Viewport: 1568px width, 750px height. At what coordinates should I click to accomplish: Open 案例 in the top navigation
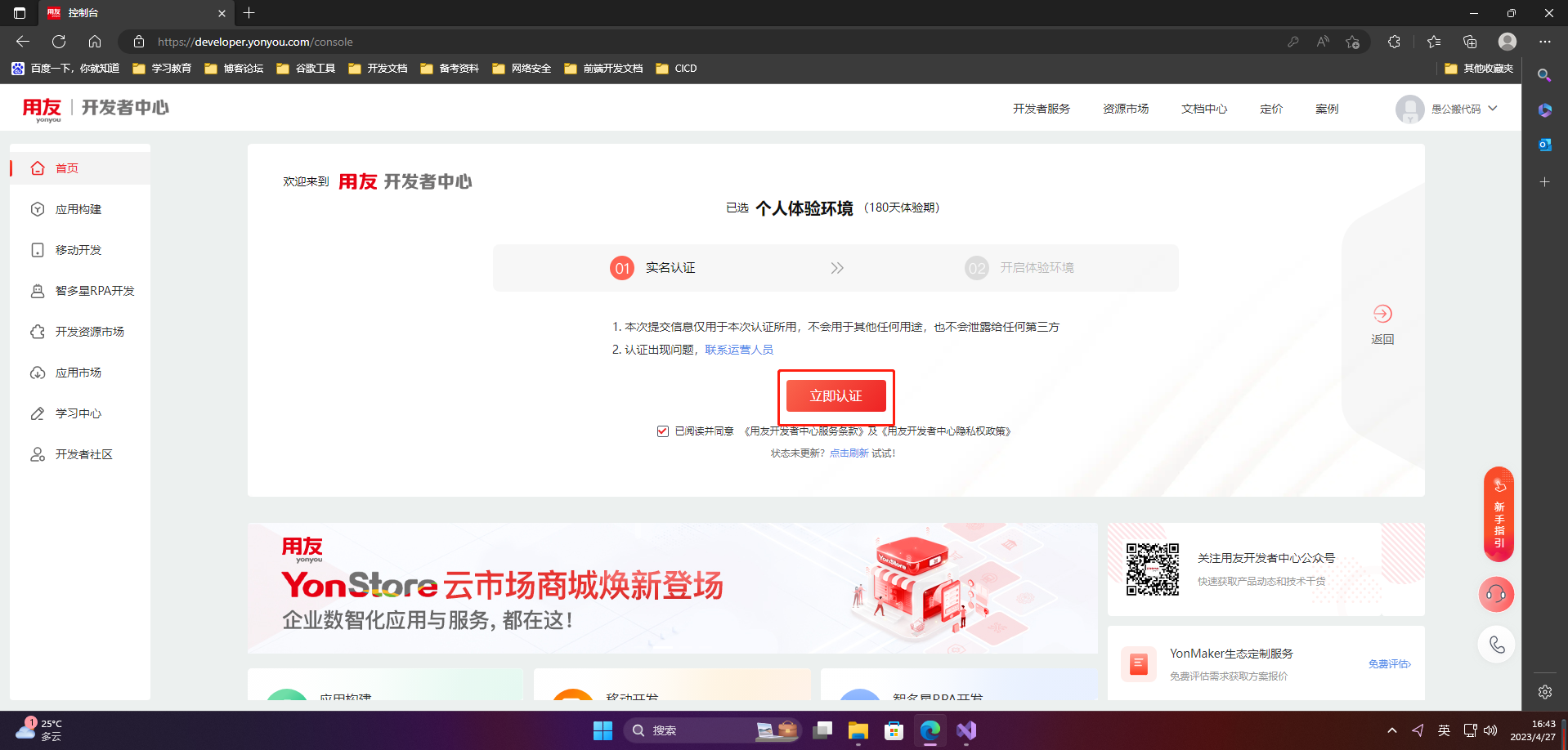click(1327, 109)
